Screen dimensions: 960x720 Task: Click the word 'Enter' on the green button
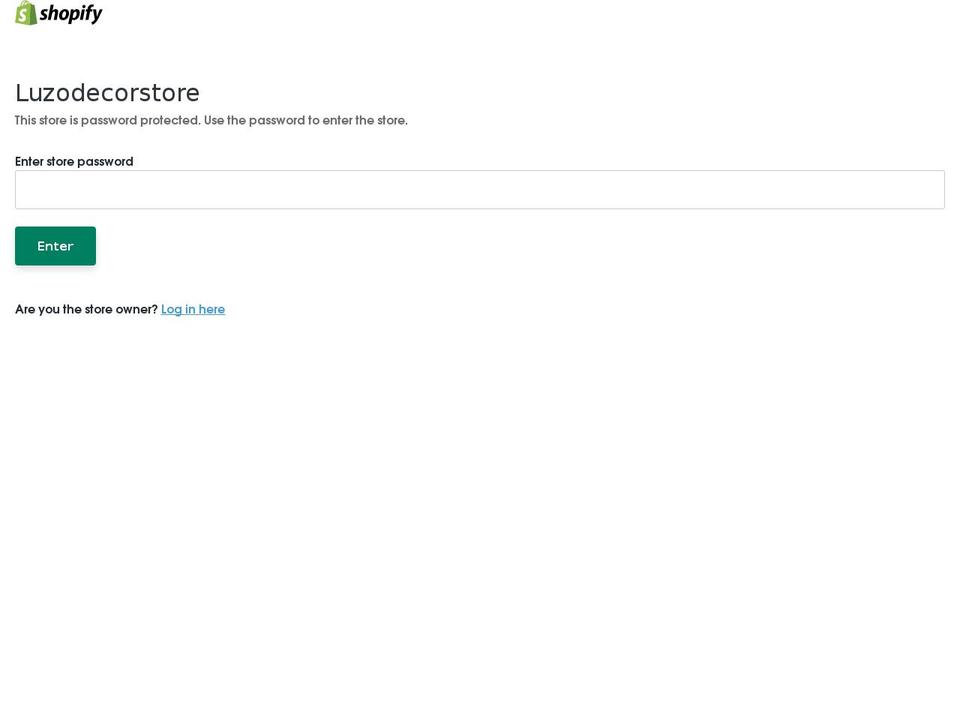coord(55,246)
